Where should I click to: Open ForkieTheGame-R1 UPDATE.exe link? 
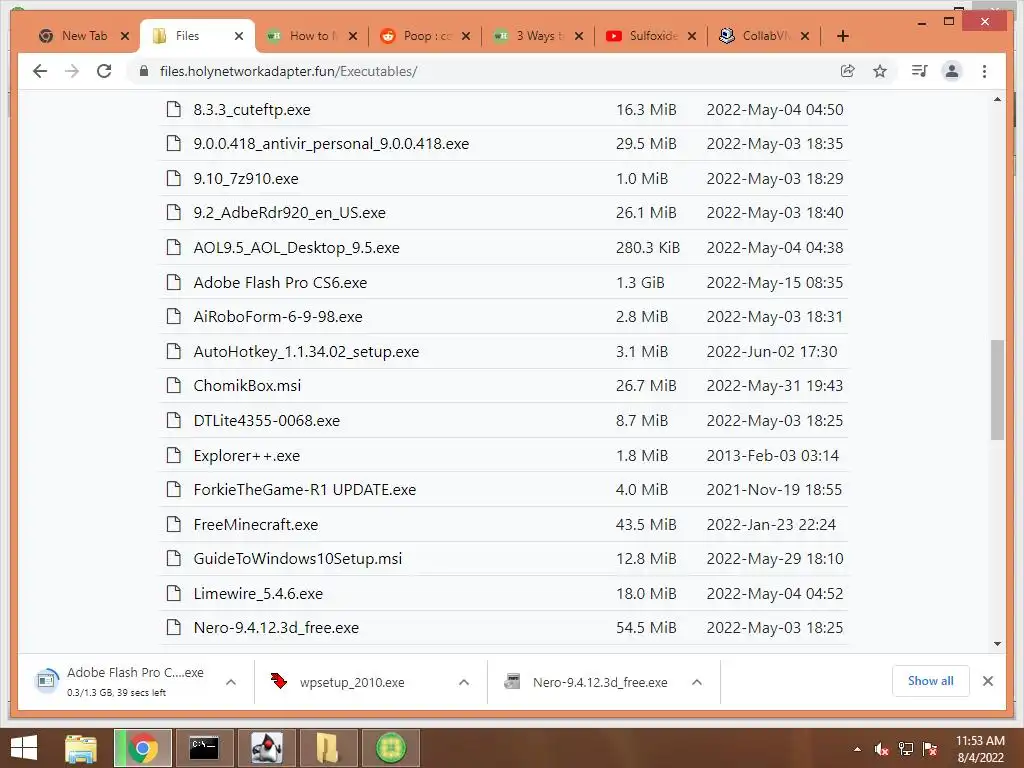click(x=304, y=490)
